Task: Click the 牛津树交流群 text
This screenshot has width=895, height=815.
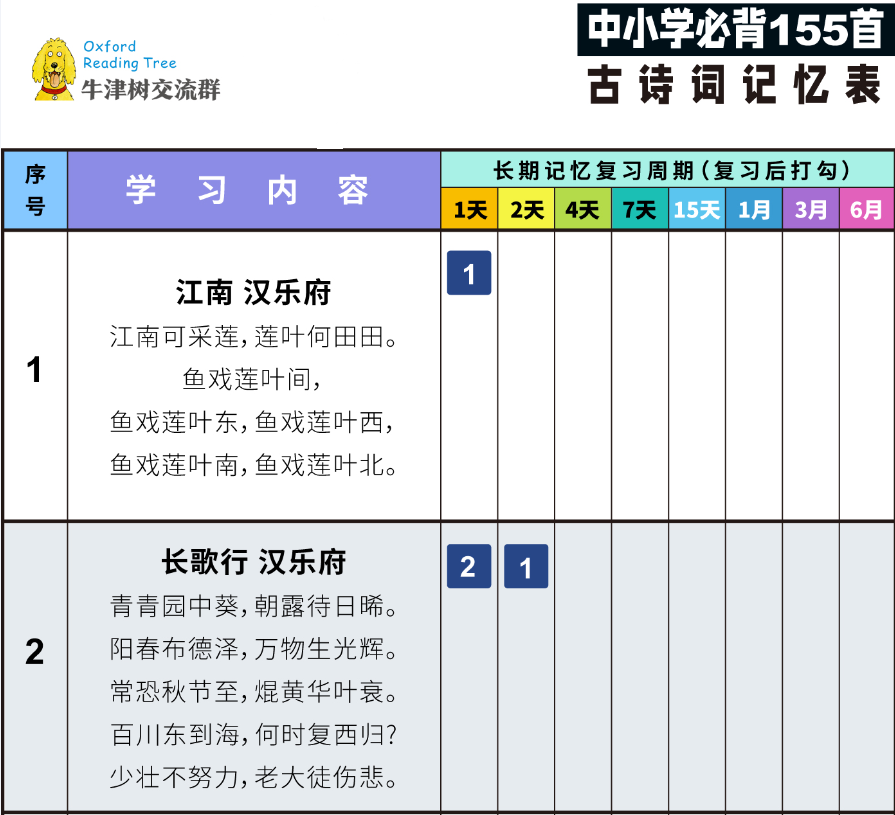Action: click(x=150, y=90)
